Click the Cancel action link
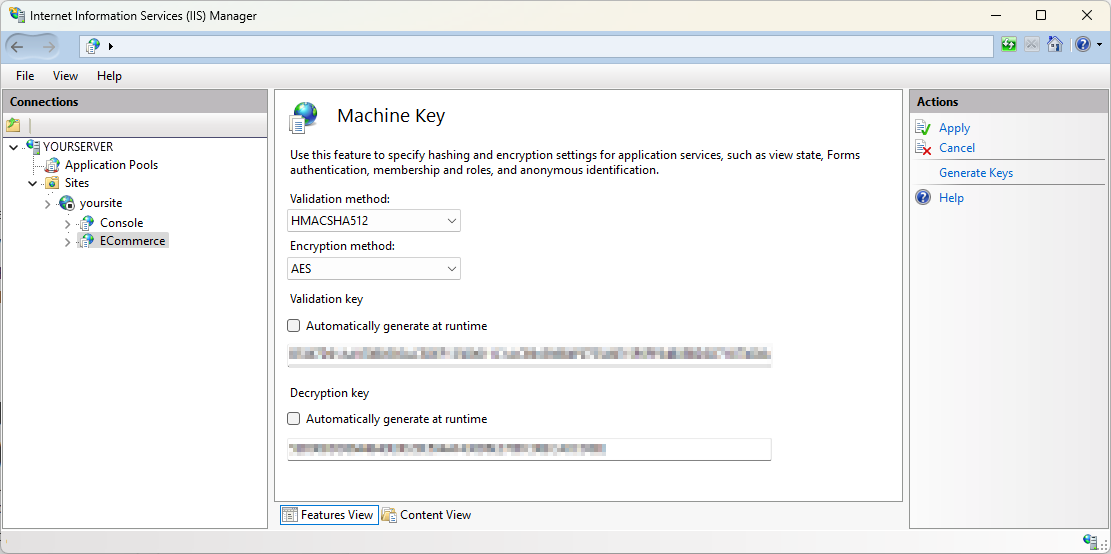This screenshot has height=554, width=1111. (x=957, y=148)
